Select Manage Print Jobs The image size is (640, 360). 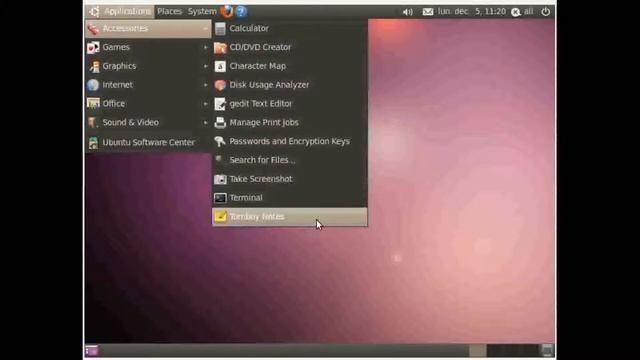pyautogui.click(x=290, y=122)
